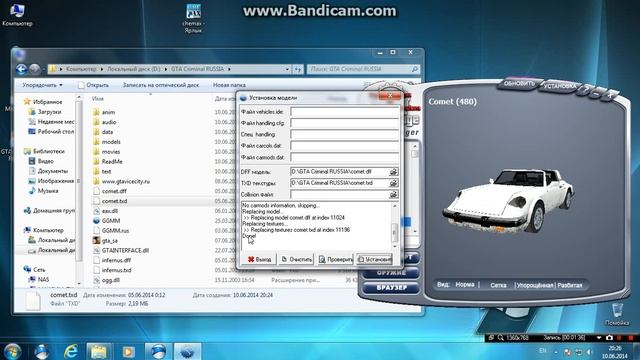The image size is (640, 360).
Task: Click the ОРУЖИЕ button
Action: tap(391, 273)
